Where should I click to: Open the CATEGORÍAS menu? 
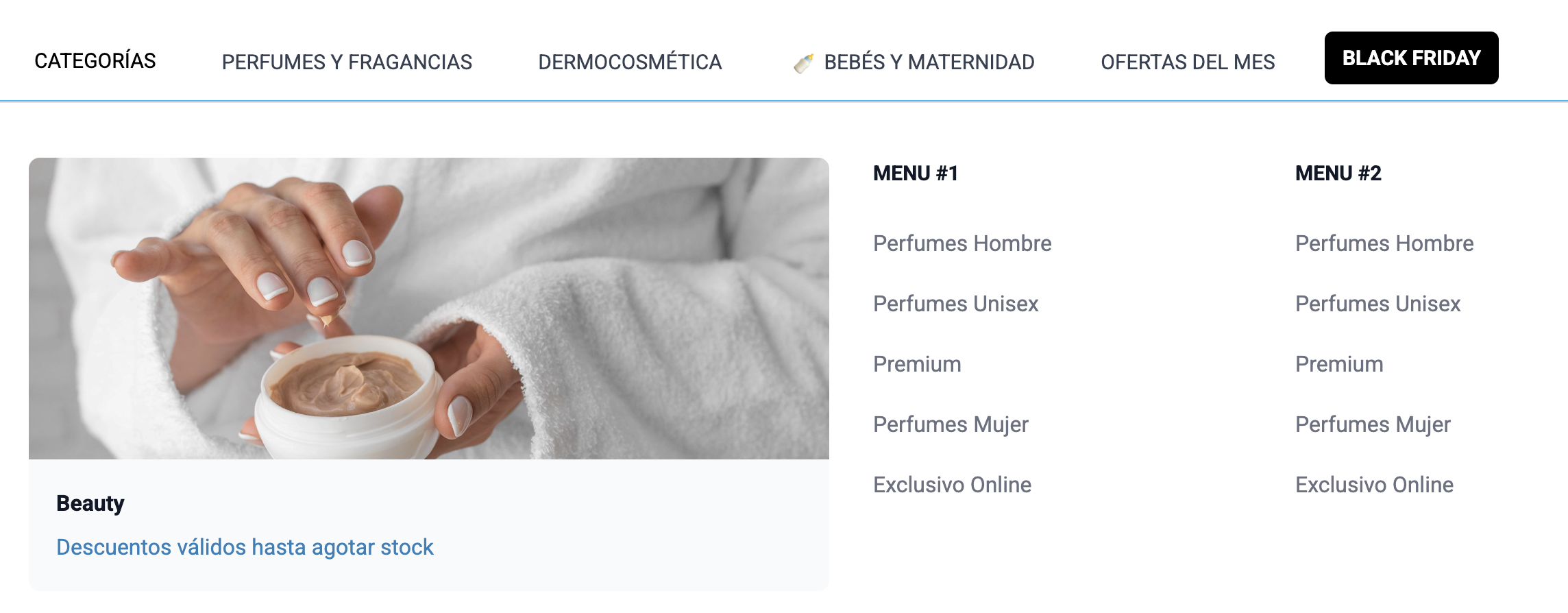[x=95, y=61]
